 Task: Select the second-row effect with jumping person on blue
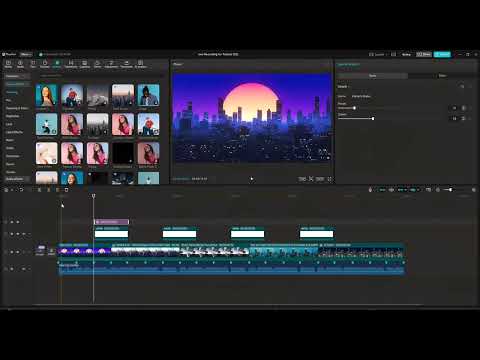pos(47,124)
